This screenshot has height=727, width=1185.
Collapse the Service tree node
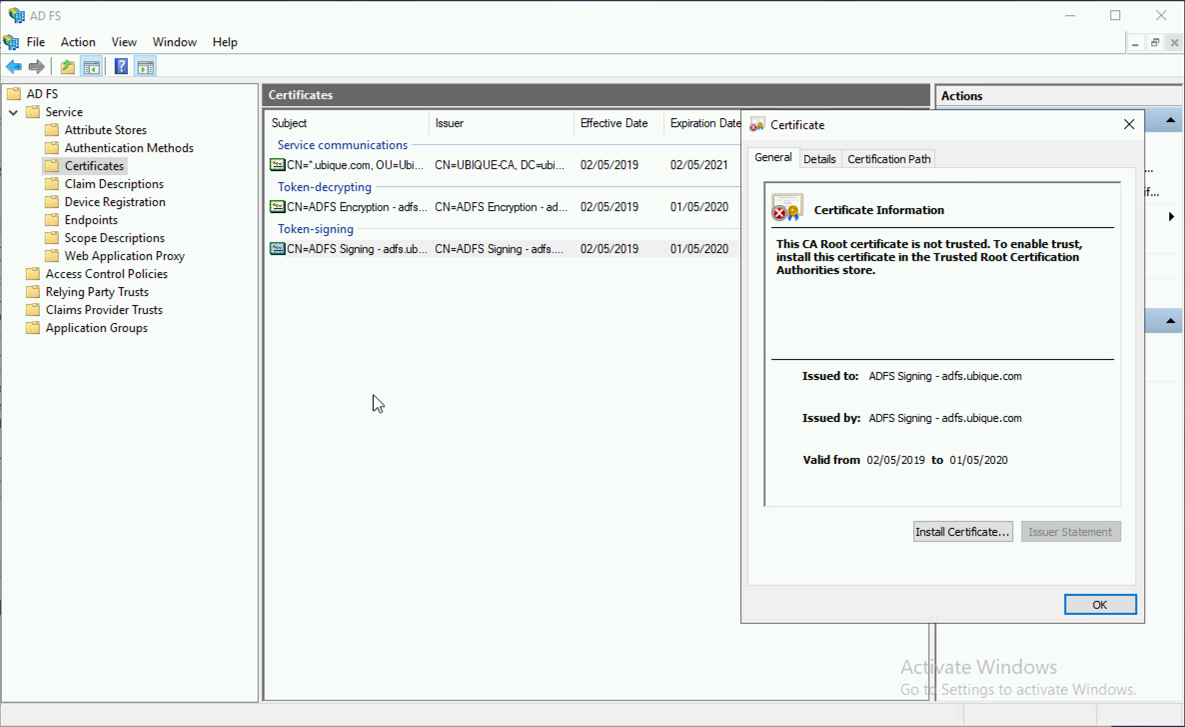14,112
